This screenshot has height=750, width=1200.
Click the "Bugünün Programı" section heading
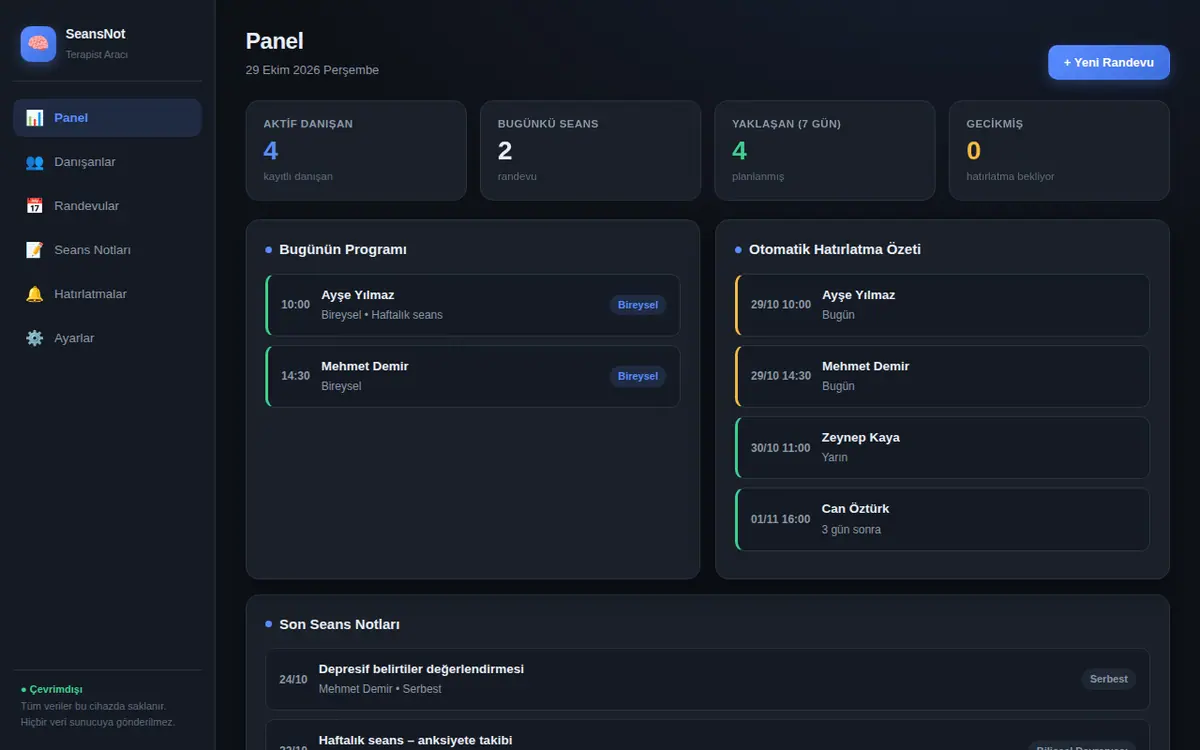(x=343, y=249)
